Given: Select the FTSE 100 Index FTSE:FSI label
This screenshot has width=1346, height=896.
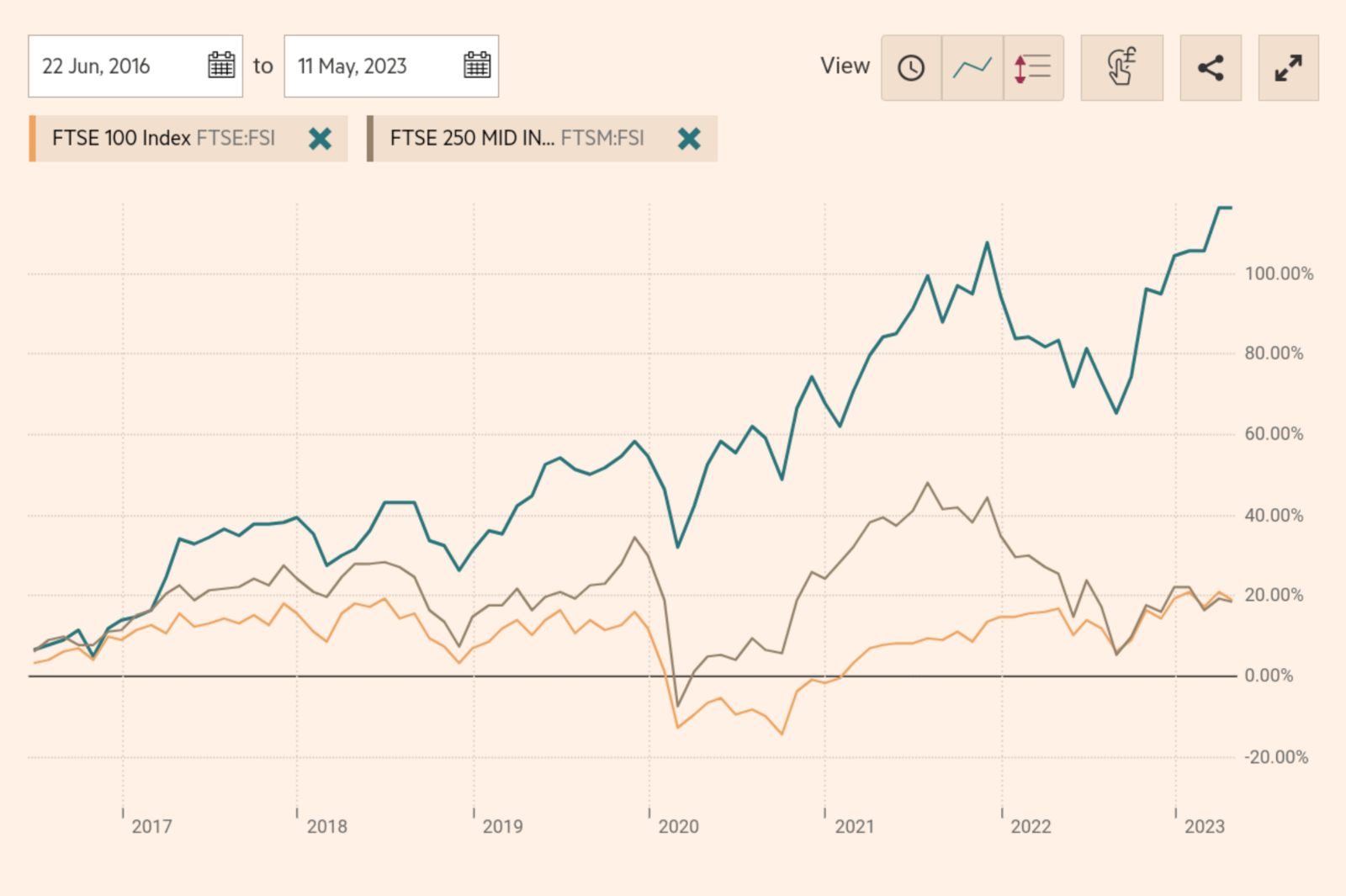Looking at the screenshot, I should [x=163, y=139].
